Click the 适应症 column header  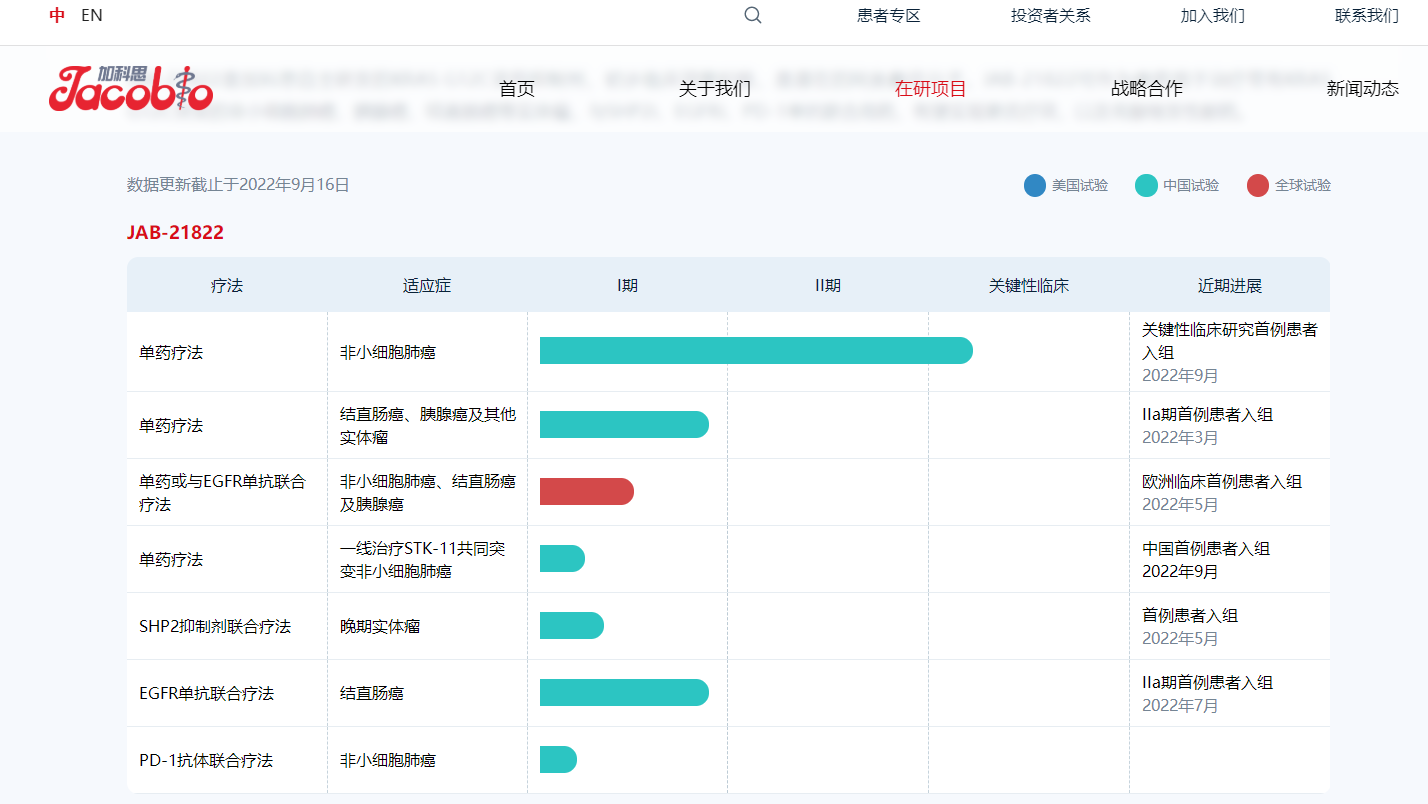[427, 286]
